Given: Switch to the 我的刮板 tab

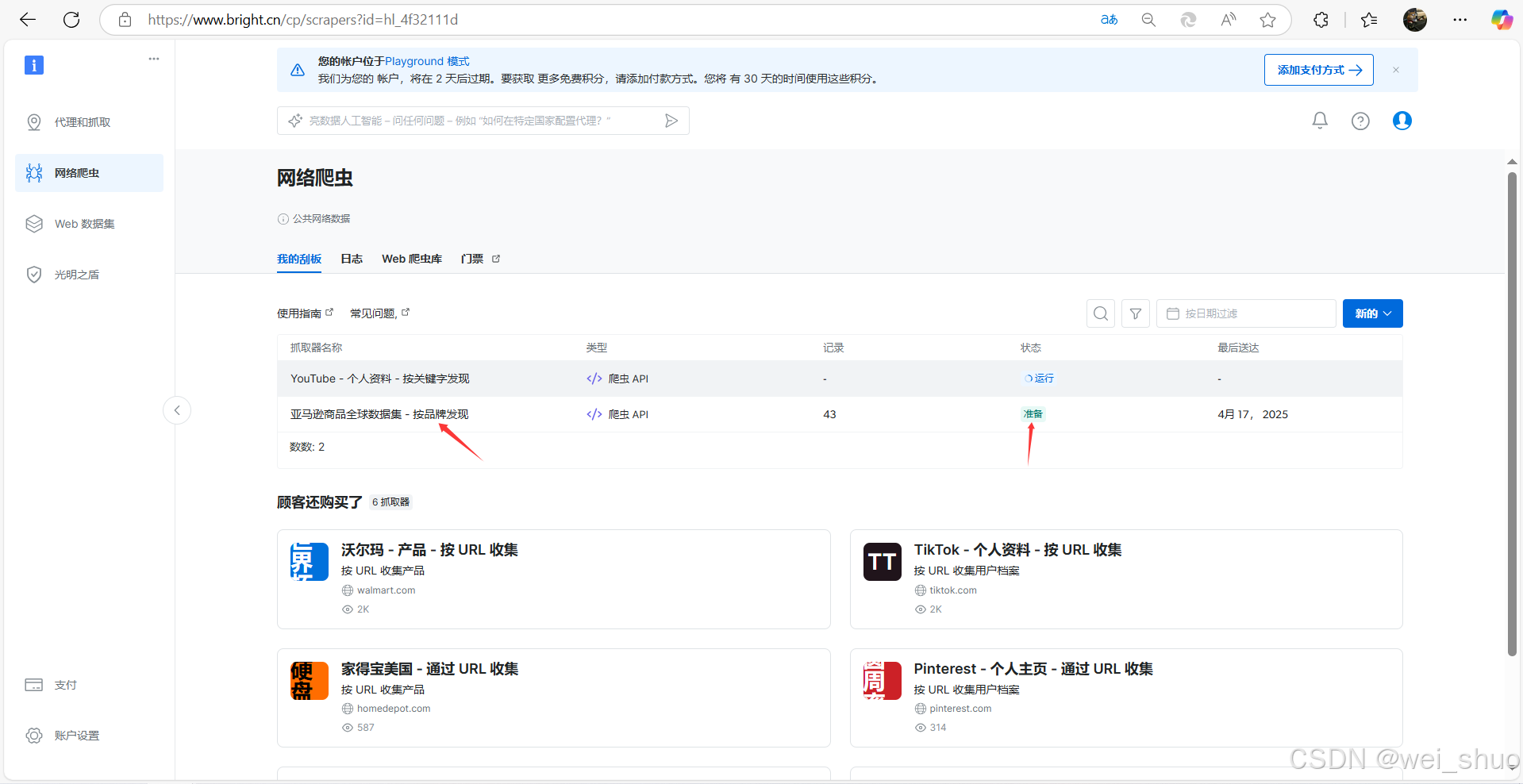Looking at the screenshot, I should [299, 259].
